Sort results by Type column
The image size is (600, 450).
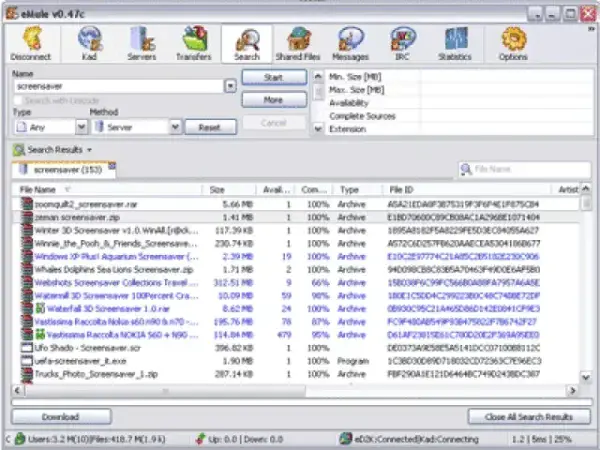coord(357,189)
